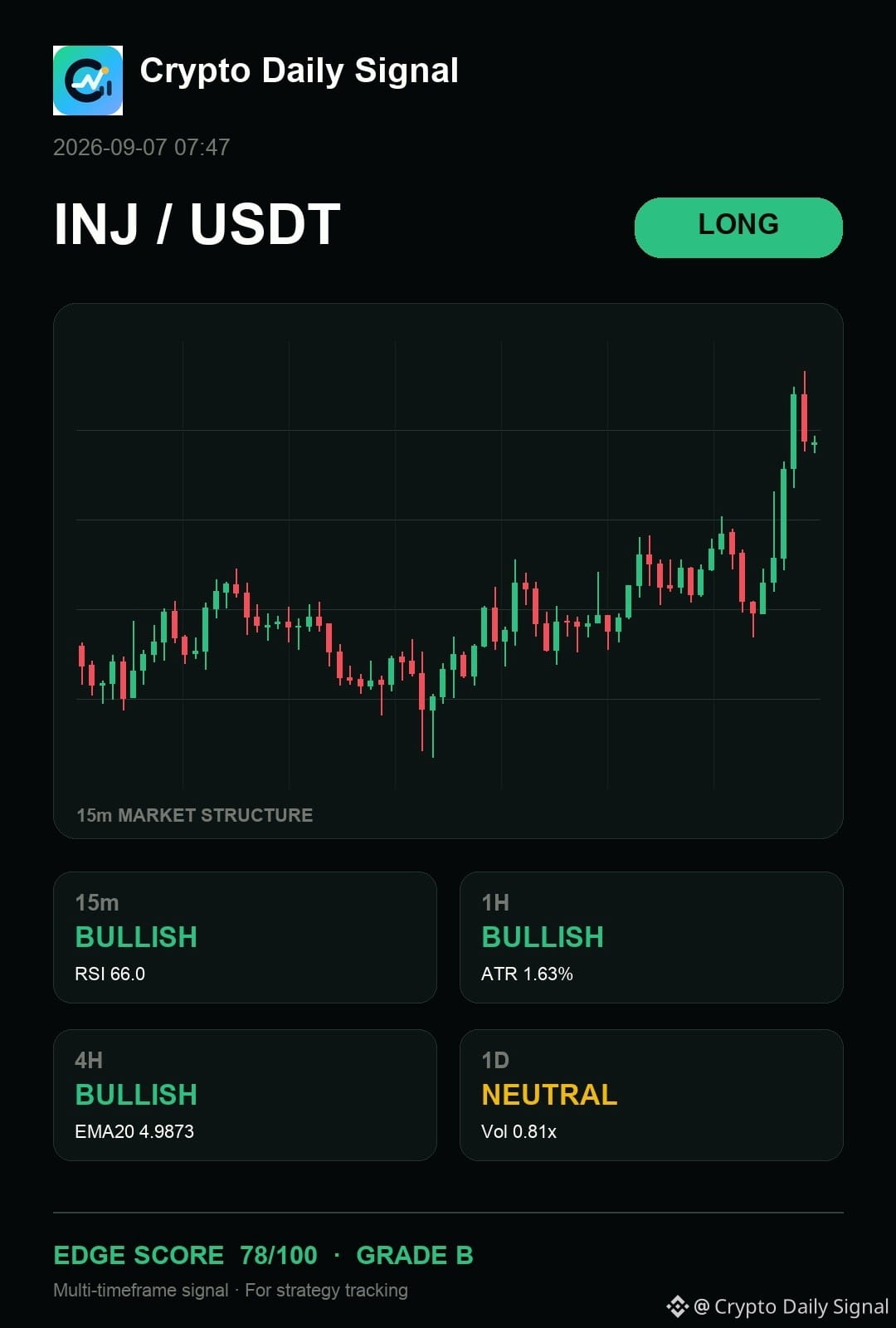Click the 15m MARKET STRUCTURE label
The image size is (896, 1328).
195,815
